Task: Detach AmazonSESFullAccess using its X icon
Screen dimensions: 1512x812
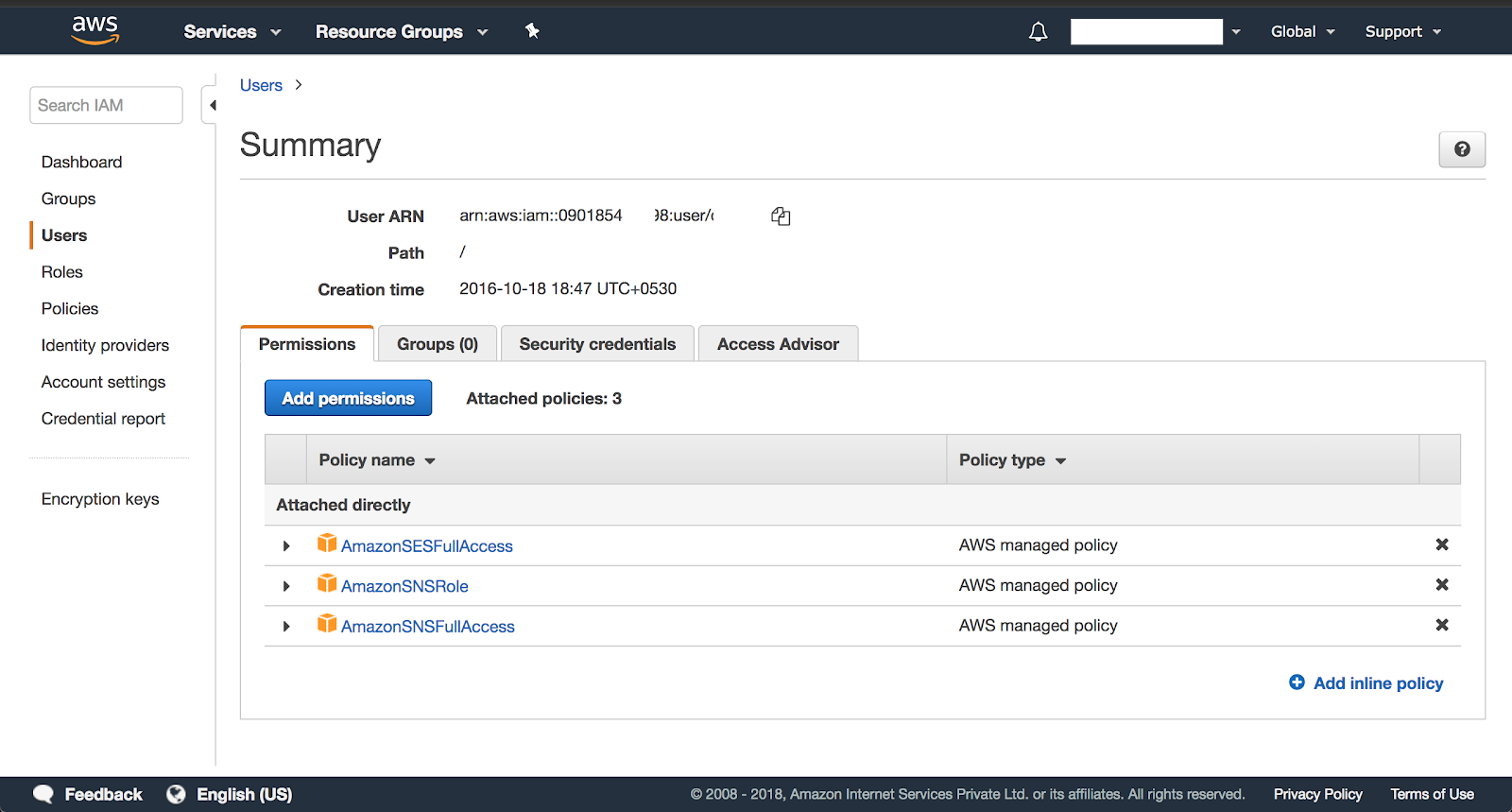Action: (x=1442, y=544)
